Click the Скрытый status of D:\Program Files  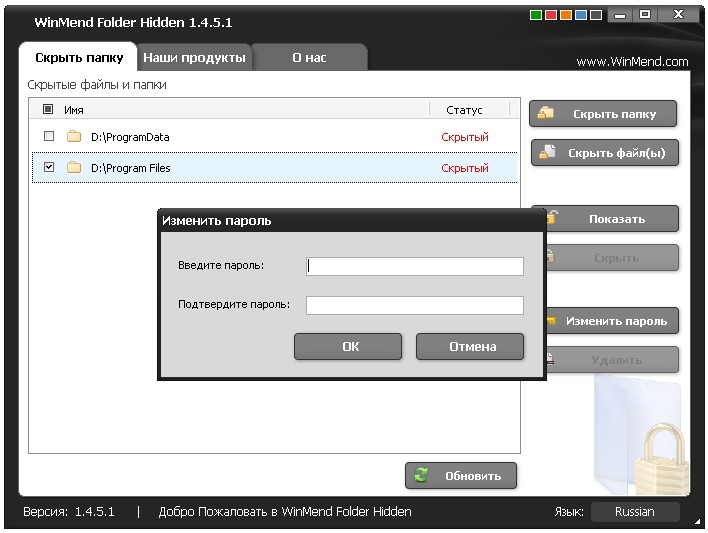[x=465, y=168]
